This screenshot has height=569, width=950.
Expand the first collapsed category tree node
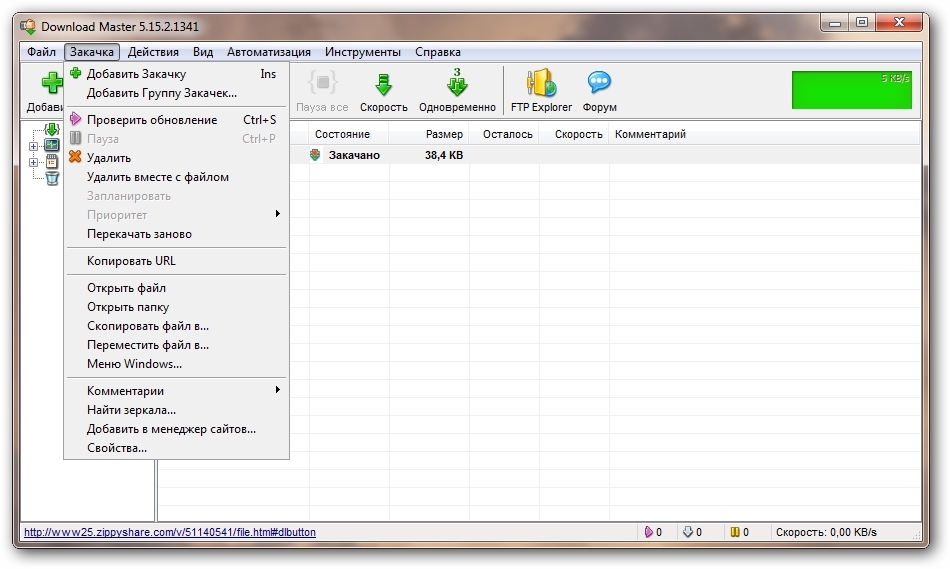click(33, 146)
